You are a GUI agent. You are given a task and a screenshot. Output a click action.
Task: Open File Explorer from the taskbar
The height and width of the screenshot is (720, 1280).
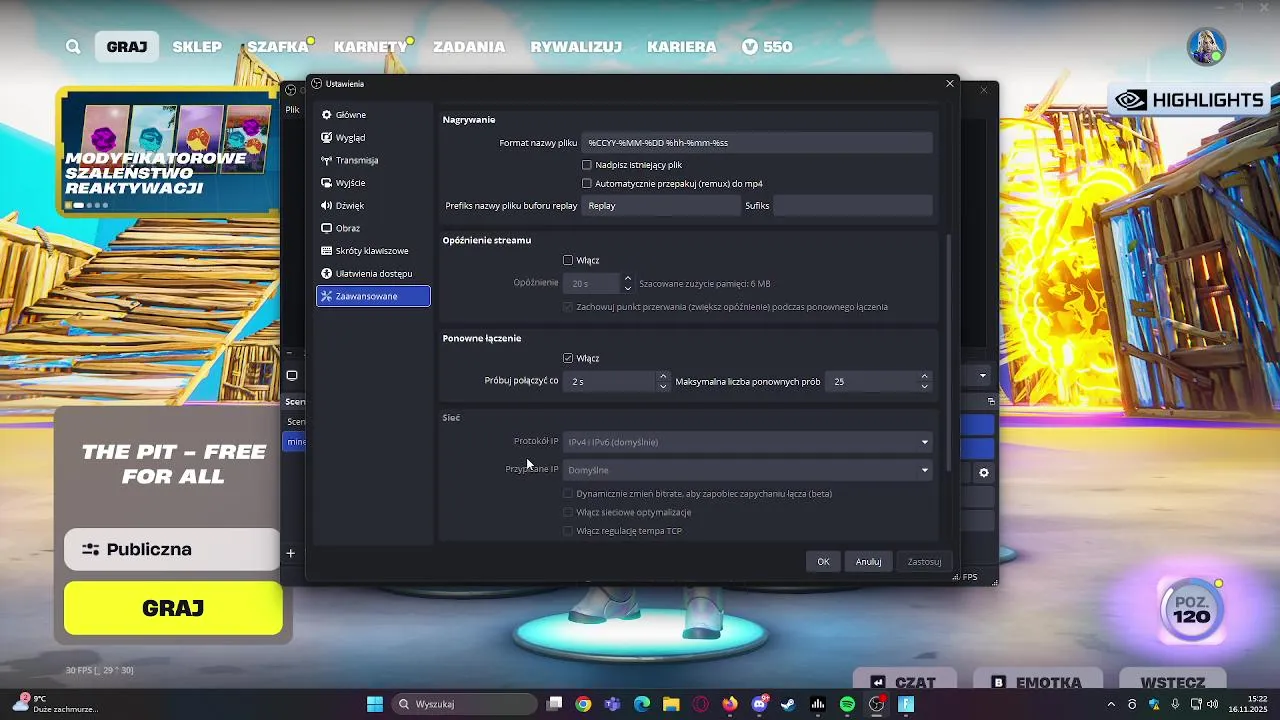click(x=671, y=704)
